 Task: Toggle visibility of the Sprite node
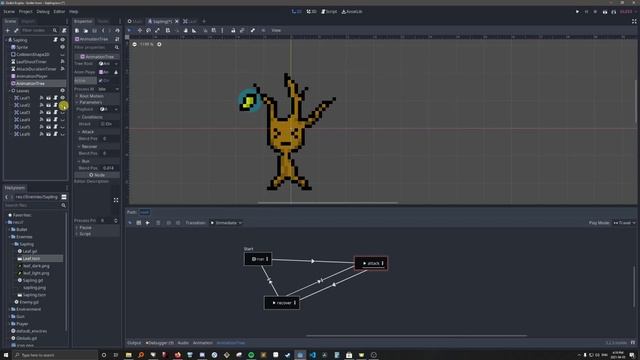(x=62, y=47)
